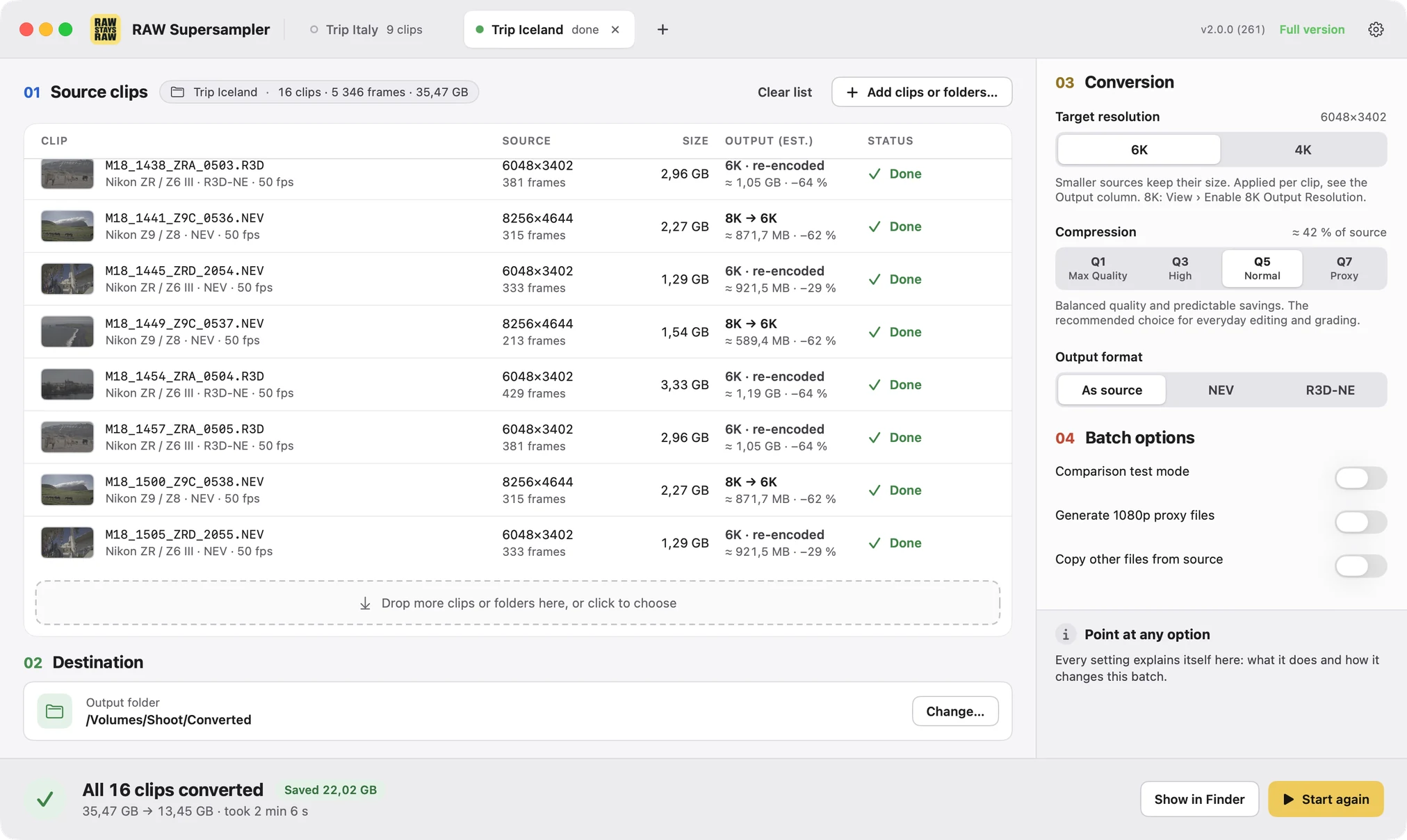This screenshot has height=840, width=1407.
Task: Click the Start again button
Action: [1326, 799]
